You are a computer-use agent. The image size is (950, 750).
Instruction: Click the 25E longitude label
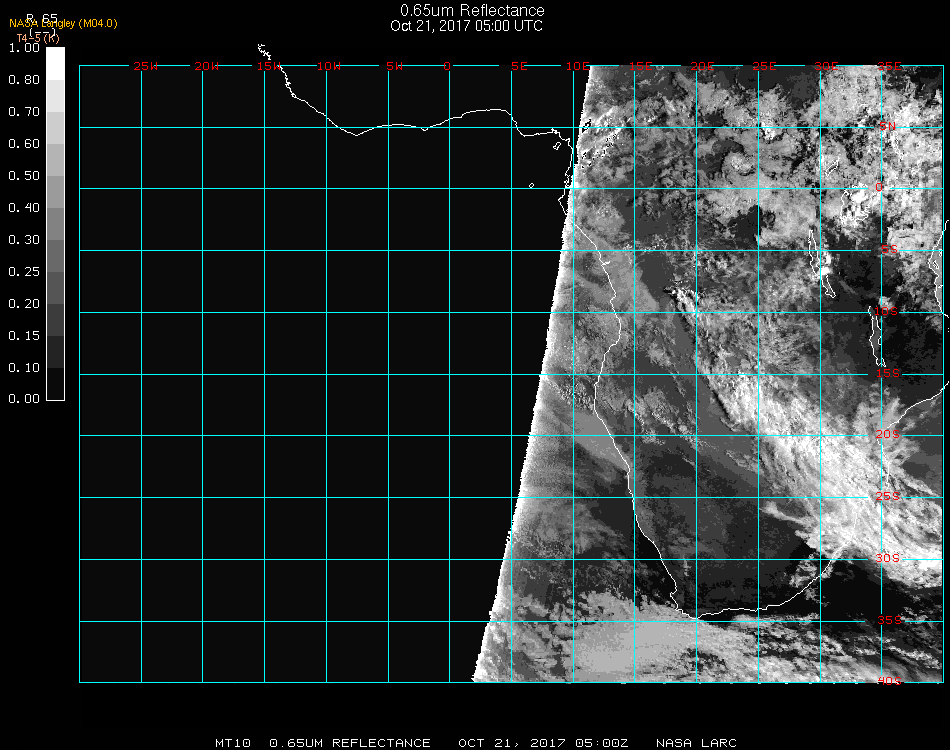[x=765, y=67]
